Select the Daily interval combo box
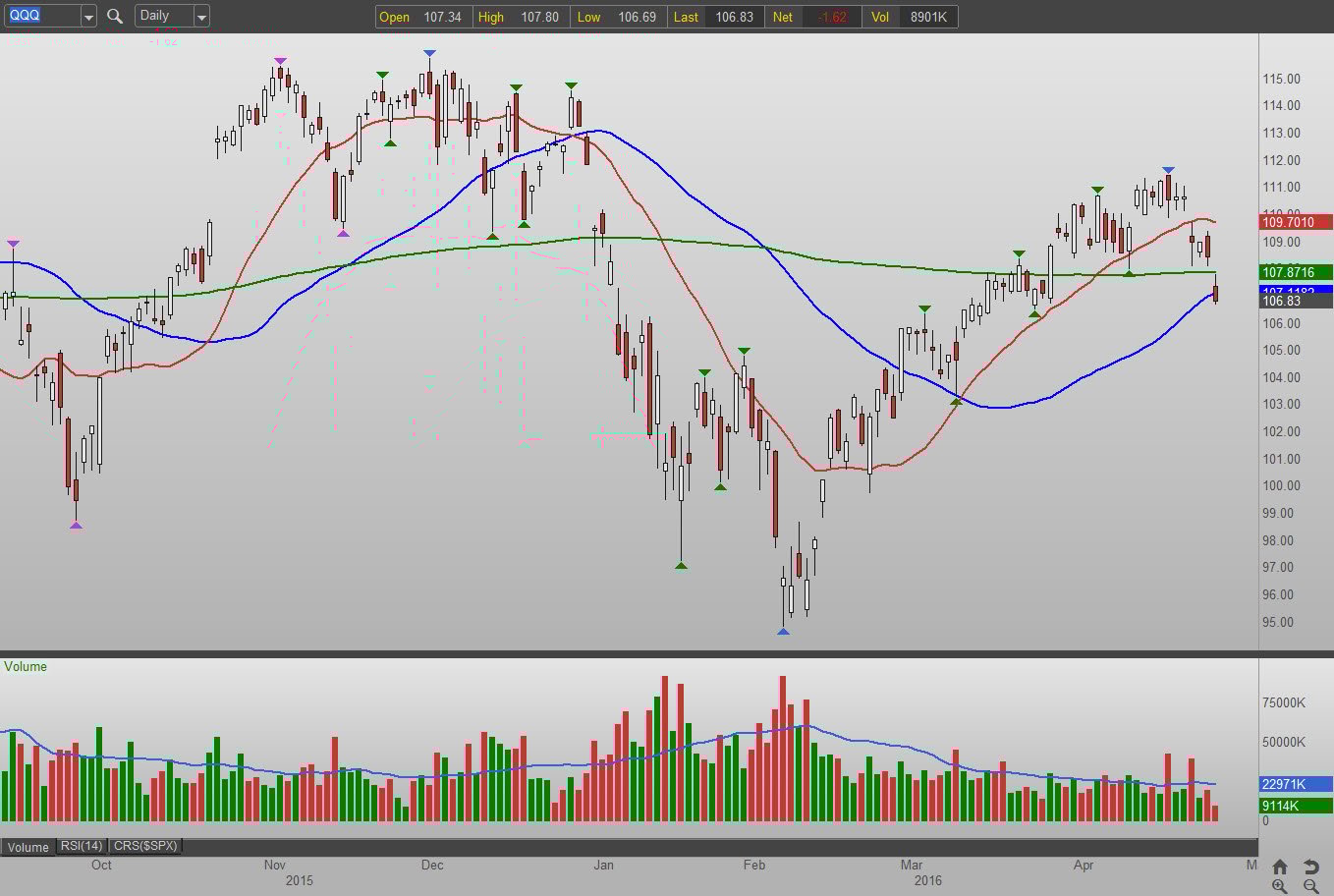 click(x=172, y=16)
